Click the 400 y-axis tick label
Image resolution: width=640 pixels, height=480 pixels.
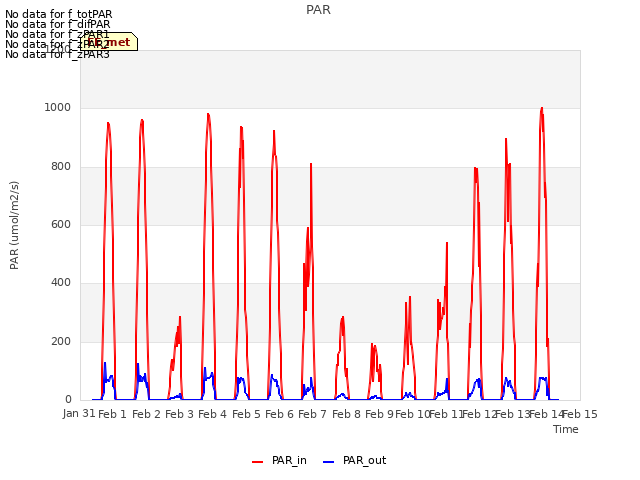pos(61,282)
